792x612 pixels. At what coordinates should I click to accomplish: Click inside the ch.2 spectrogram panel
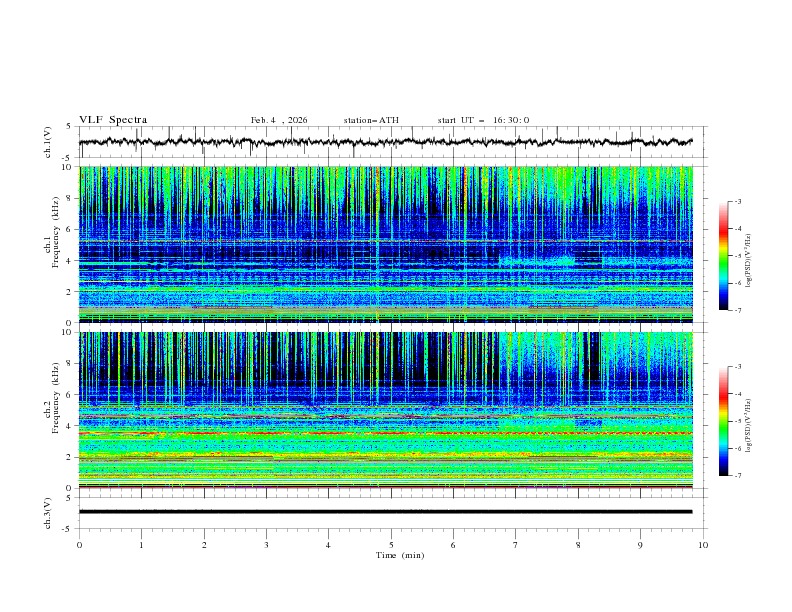[x=385, y=410]
